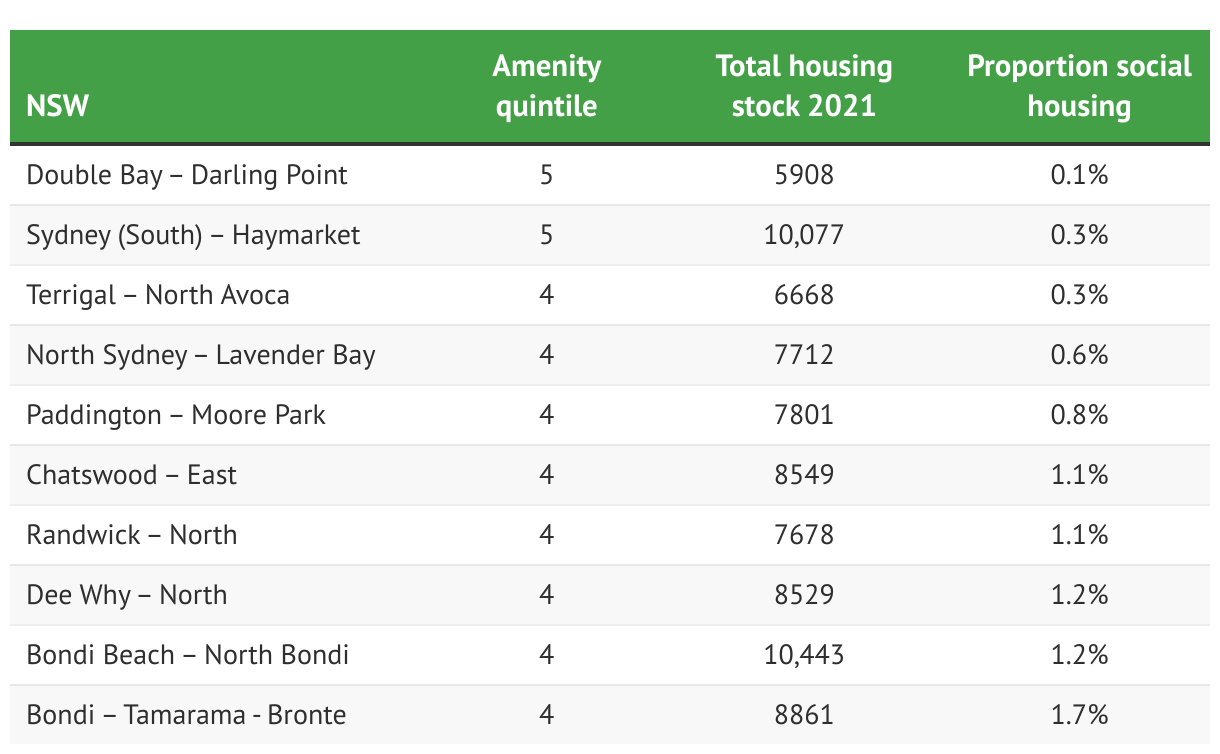
Task: Click the 0.1% social housing value
Action: click(x=1079, y=175)
